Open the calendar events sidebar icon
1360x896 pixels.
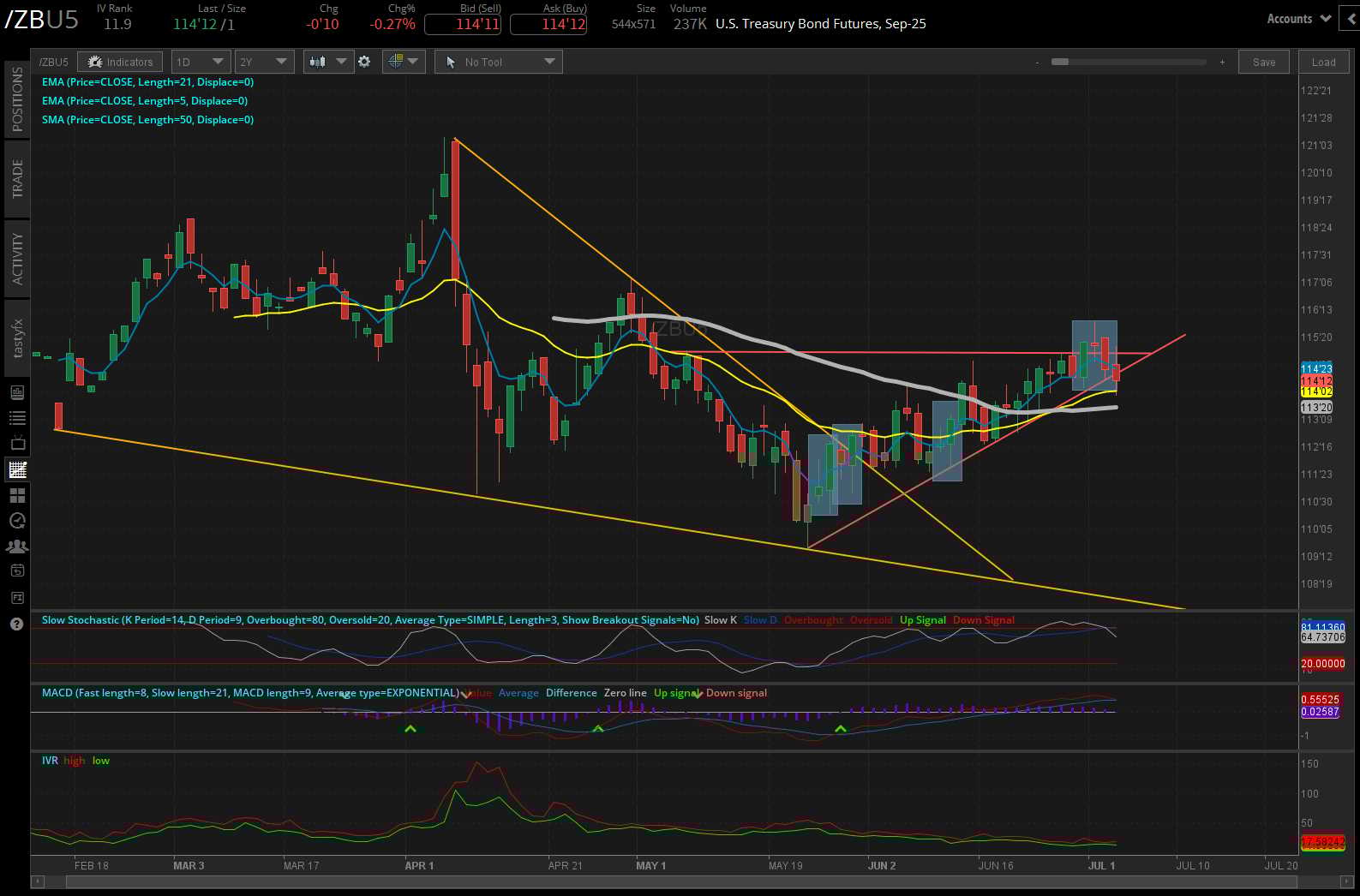point(17,570)
